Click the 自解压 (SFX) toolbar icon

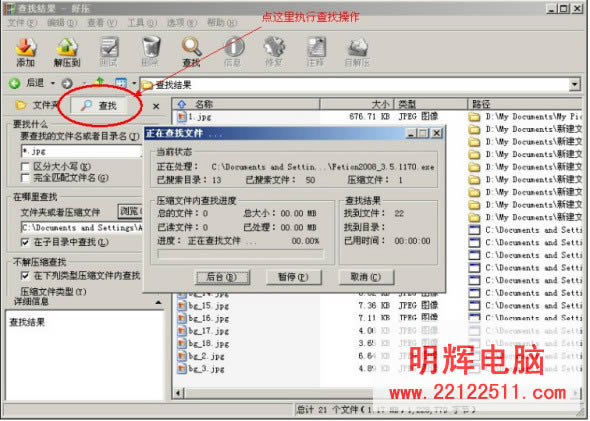point(357,52)
